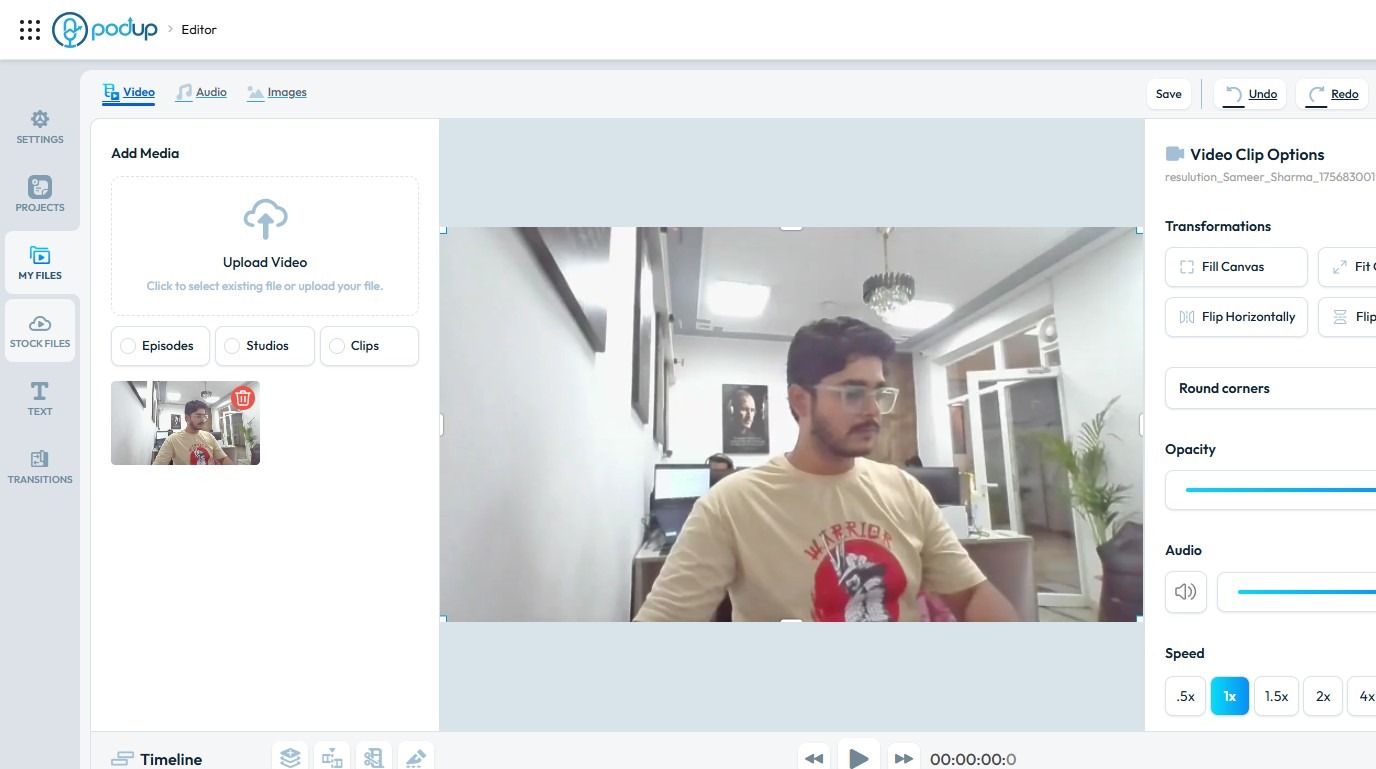Open Projects in the left sidebar
This screenshot has width=1376, height=769.
point(40,195)
